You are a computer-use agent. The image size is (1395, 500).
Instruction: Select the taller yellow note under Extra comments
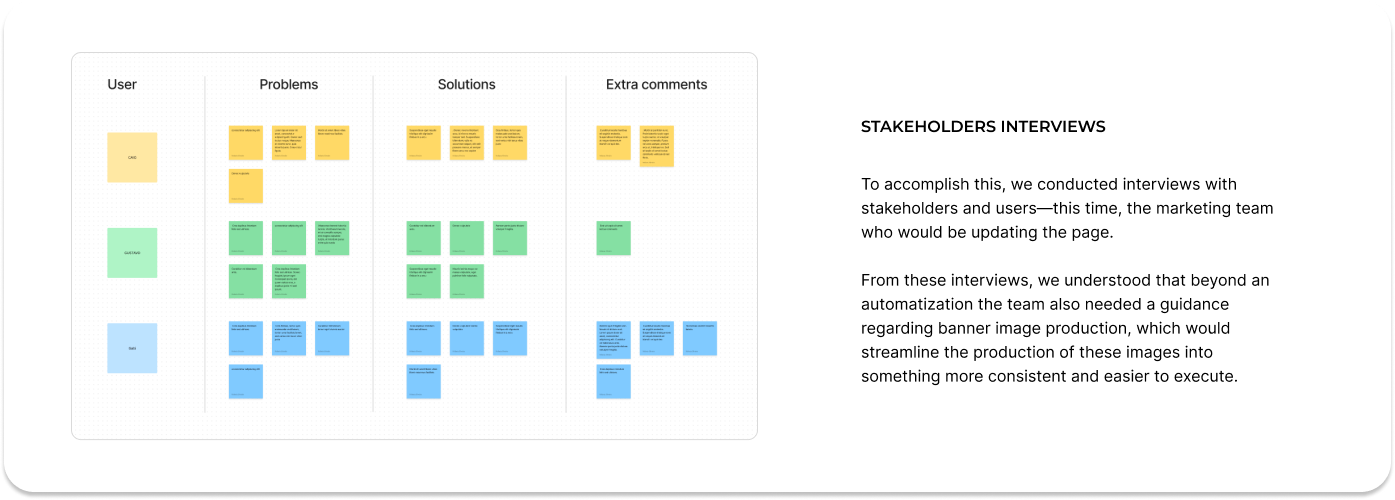point(657,146)
